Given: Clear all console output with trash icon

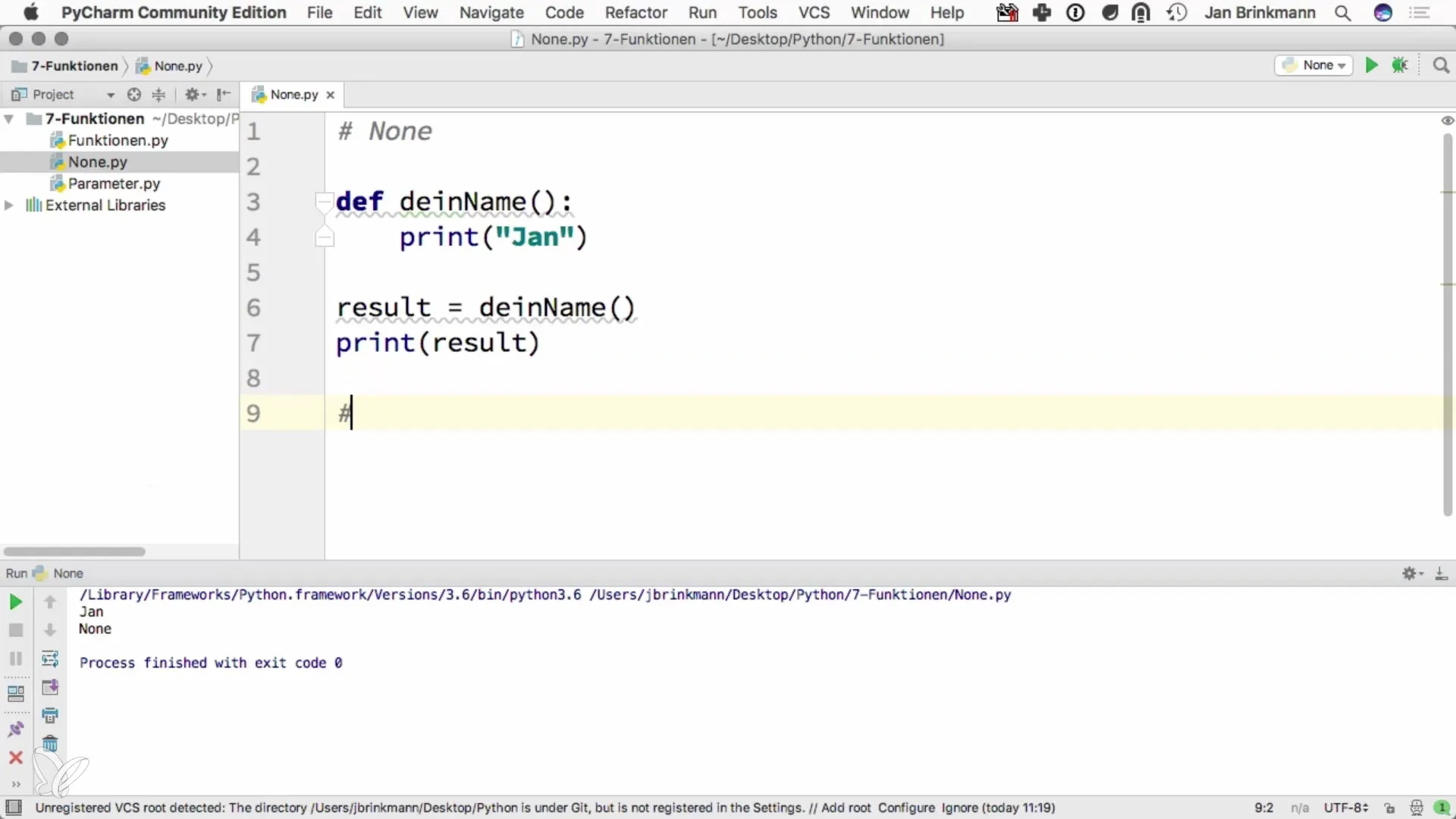Looking at the screenshot, I should (50, 744).
